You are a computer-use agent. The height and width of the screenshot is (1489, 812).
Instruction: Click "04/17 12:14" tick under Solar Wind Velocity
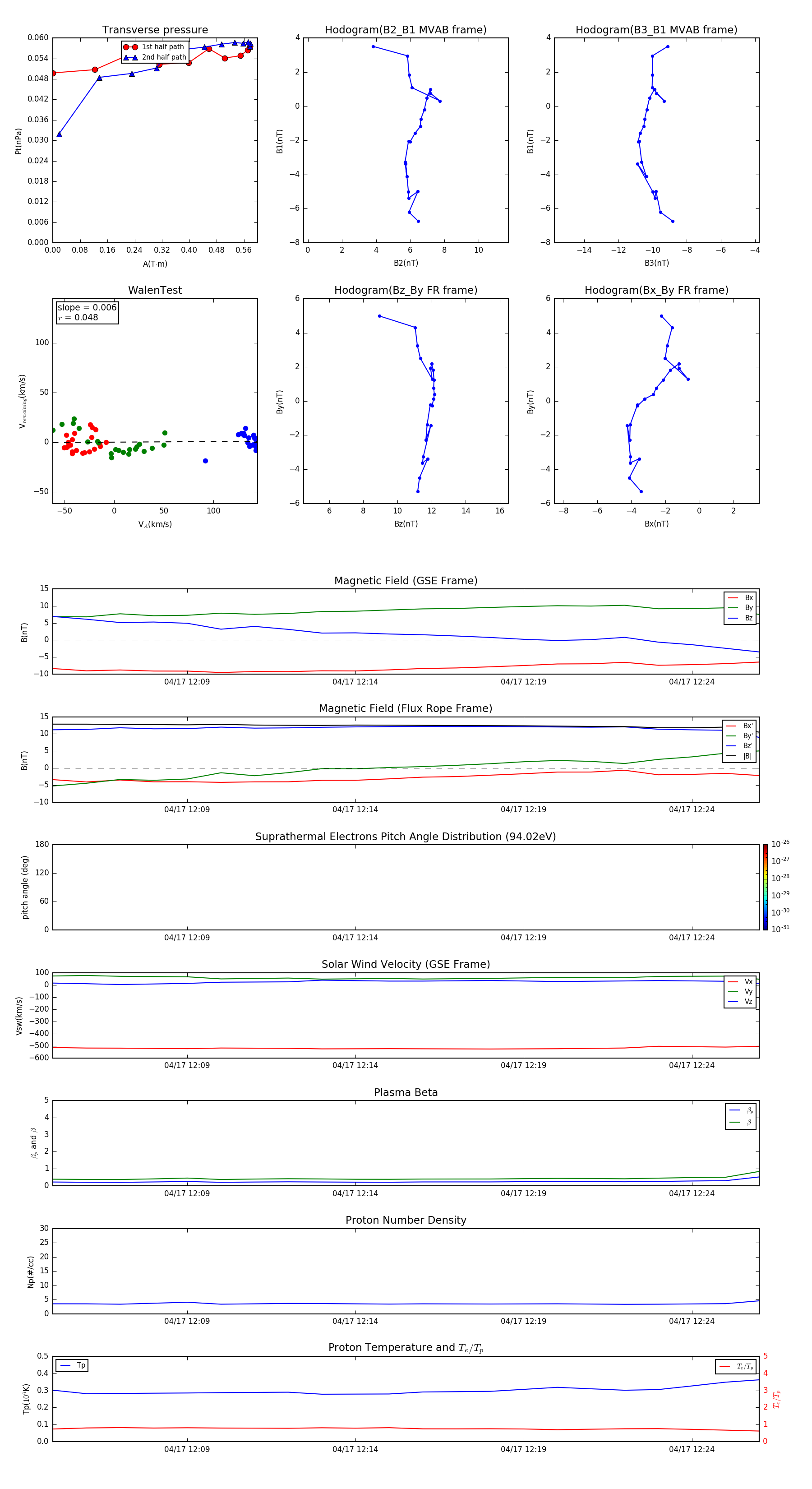[355, 1065]
